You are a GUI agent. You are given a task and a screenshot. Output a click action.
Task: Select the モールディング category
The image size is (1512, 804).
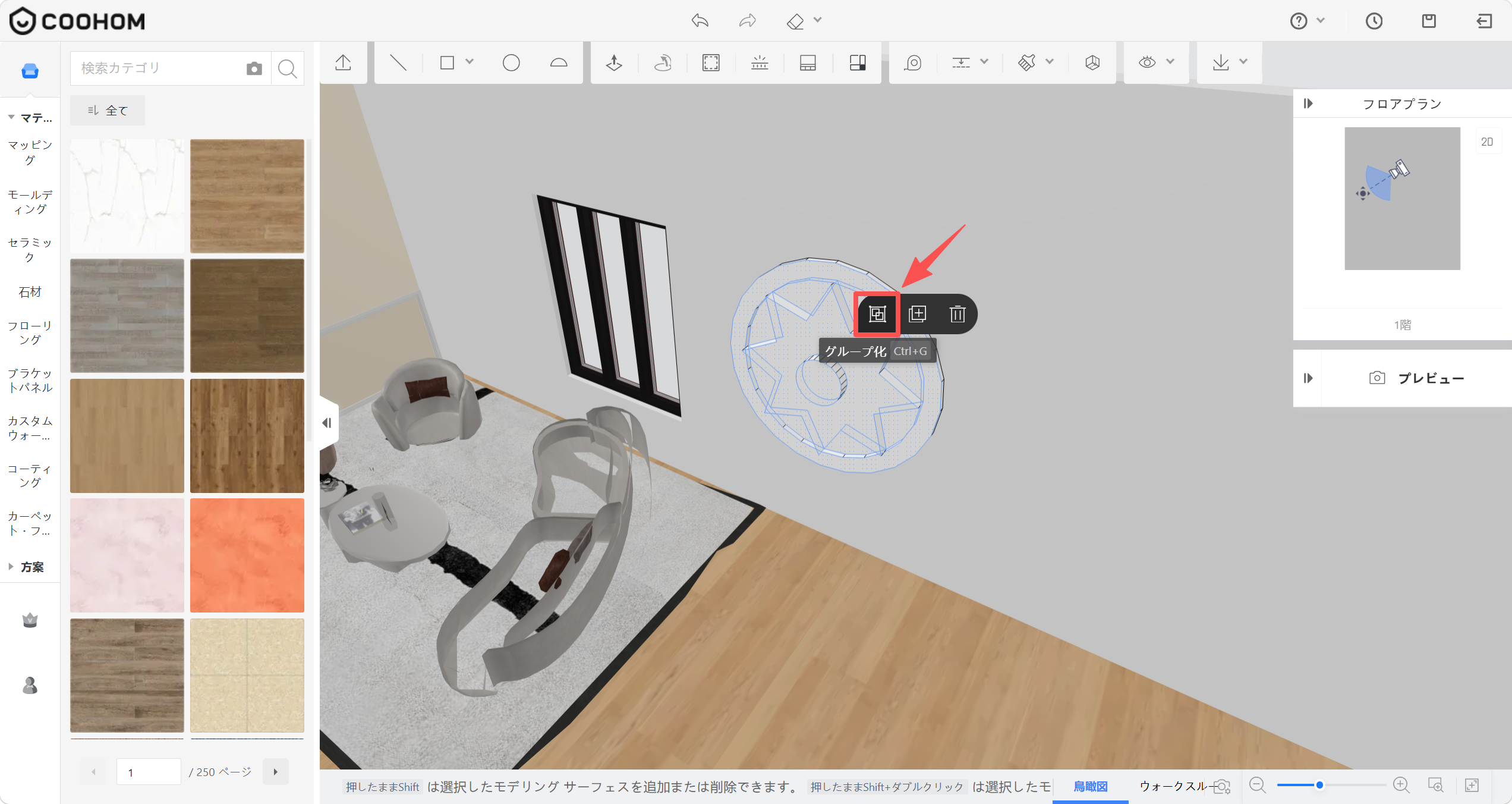click(x=30, y=202)
